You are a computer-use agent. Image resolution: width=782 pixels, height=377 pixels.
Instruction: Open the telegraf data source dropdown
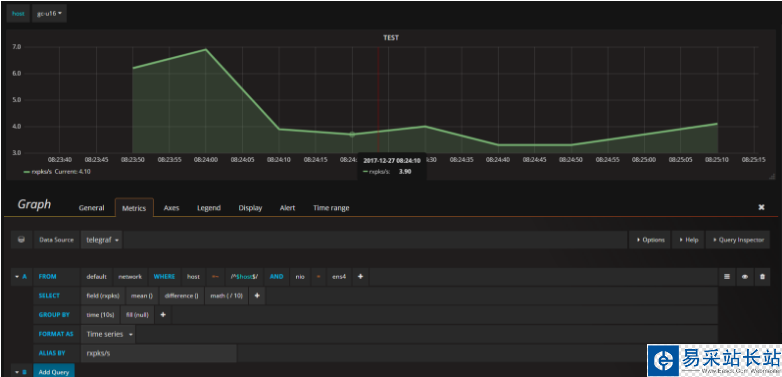click(x=102, y=240)
